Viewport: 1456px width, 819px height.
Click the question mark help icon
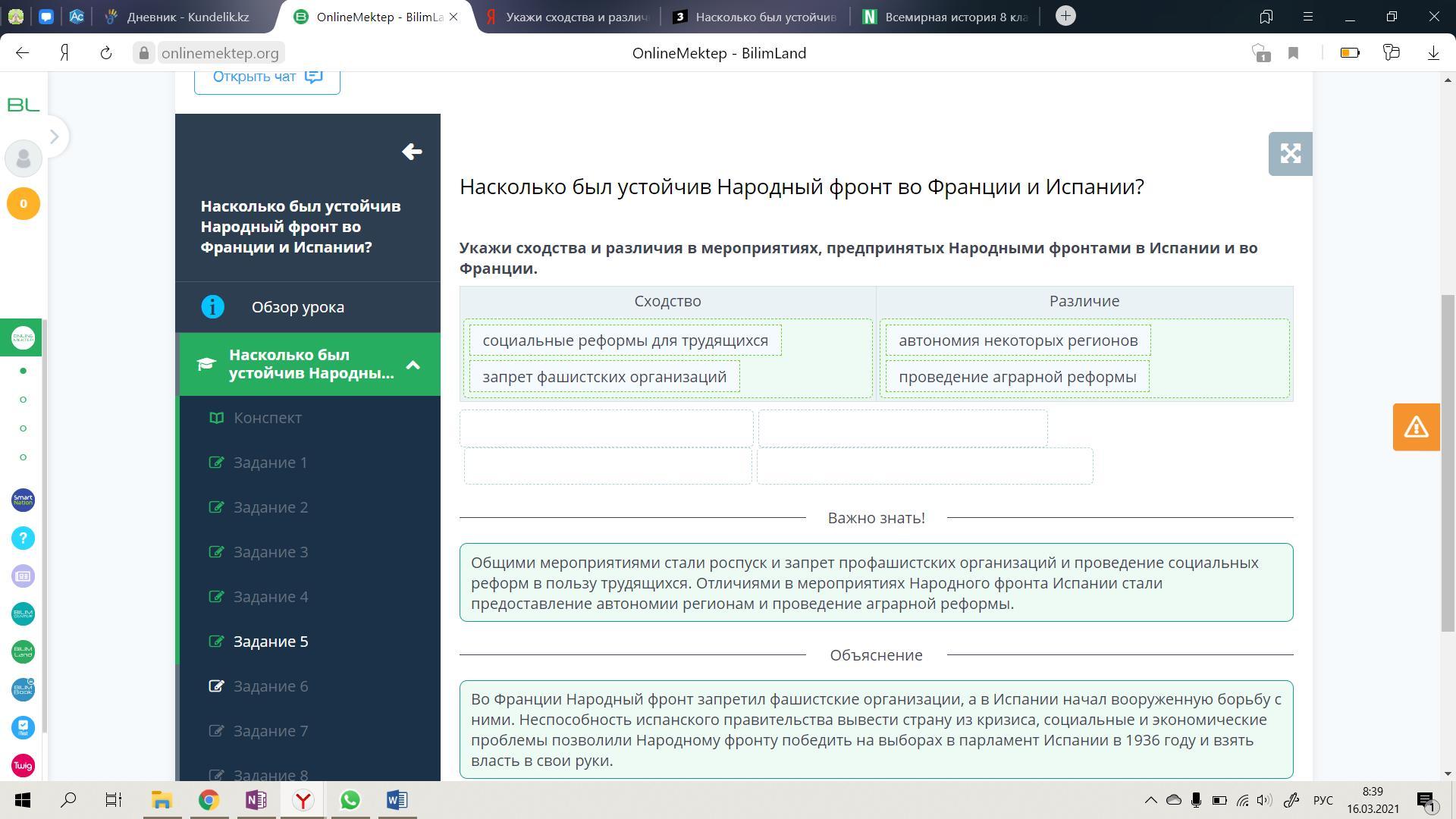[x=23, y=538]
